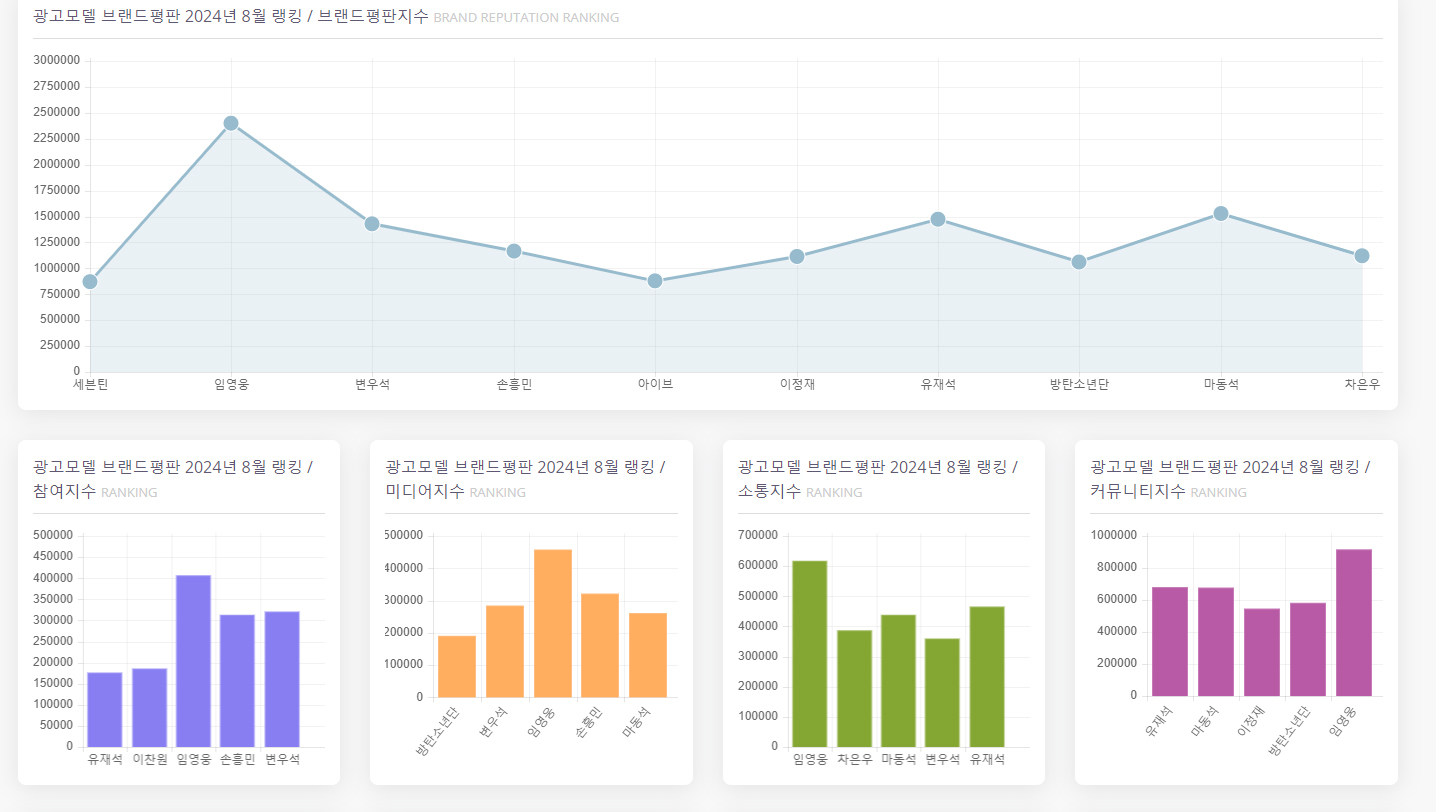
Task: Click the 브랜드평판지수 chart title heading
Action: click(x=326, y=16)
